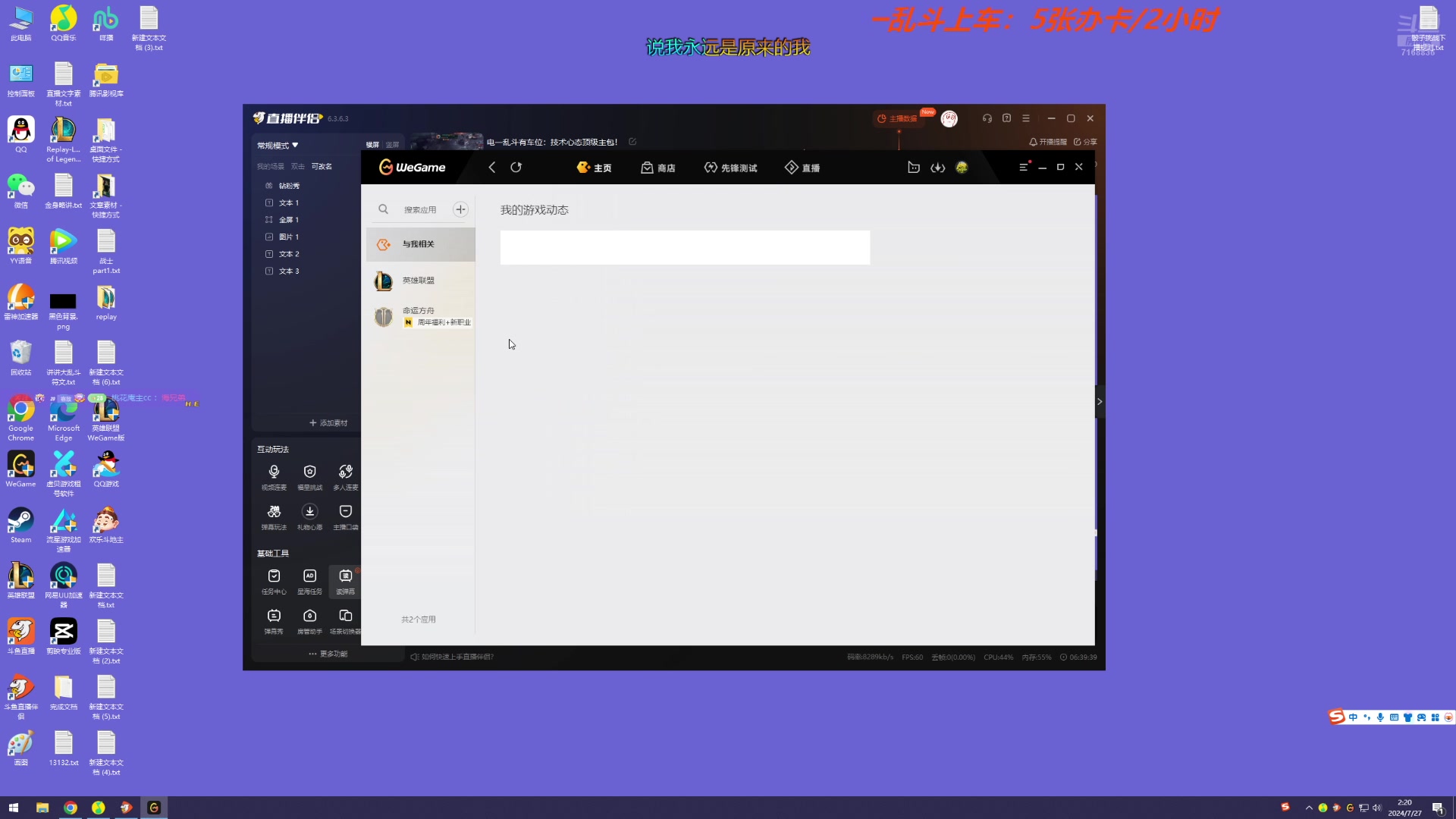This screenshot has height=819, width=1456.
Task: Open the 弹幕秀 tool
Action: tap(274, 621)
